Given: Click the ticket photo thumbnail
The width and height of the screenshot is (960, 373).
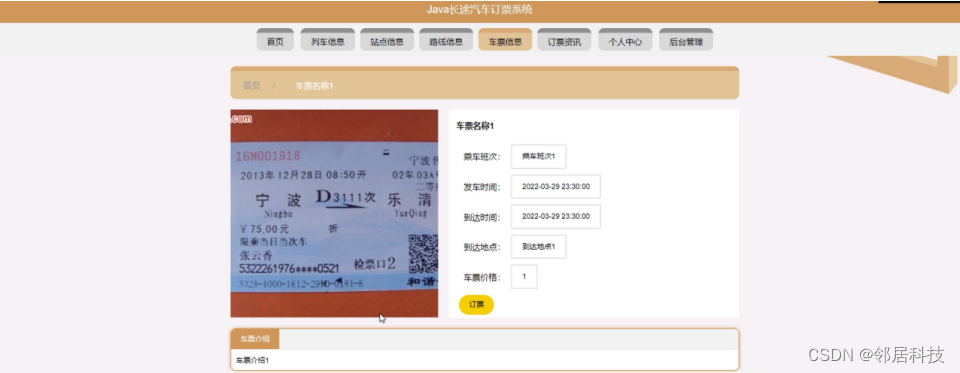Looking at the screenshot, I should 334,213.
